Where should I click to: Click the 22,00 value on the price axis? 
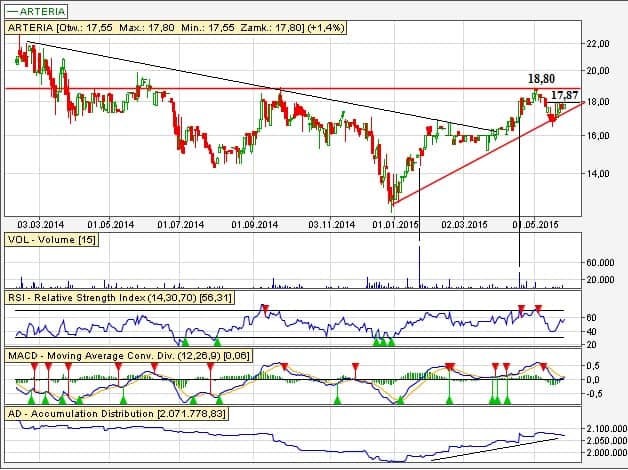[597, 43]
